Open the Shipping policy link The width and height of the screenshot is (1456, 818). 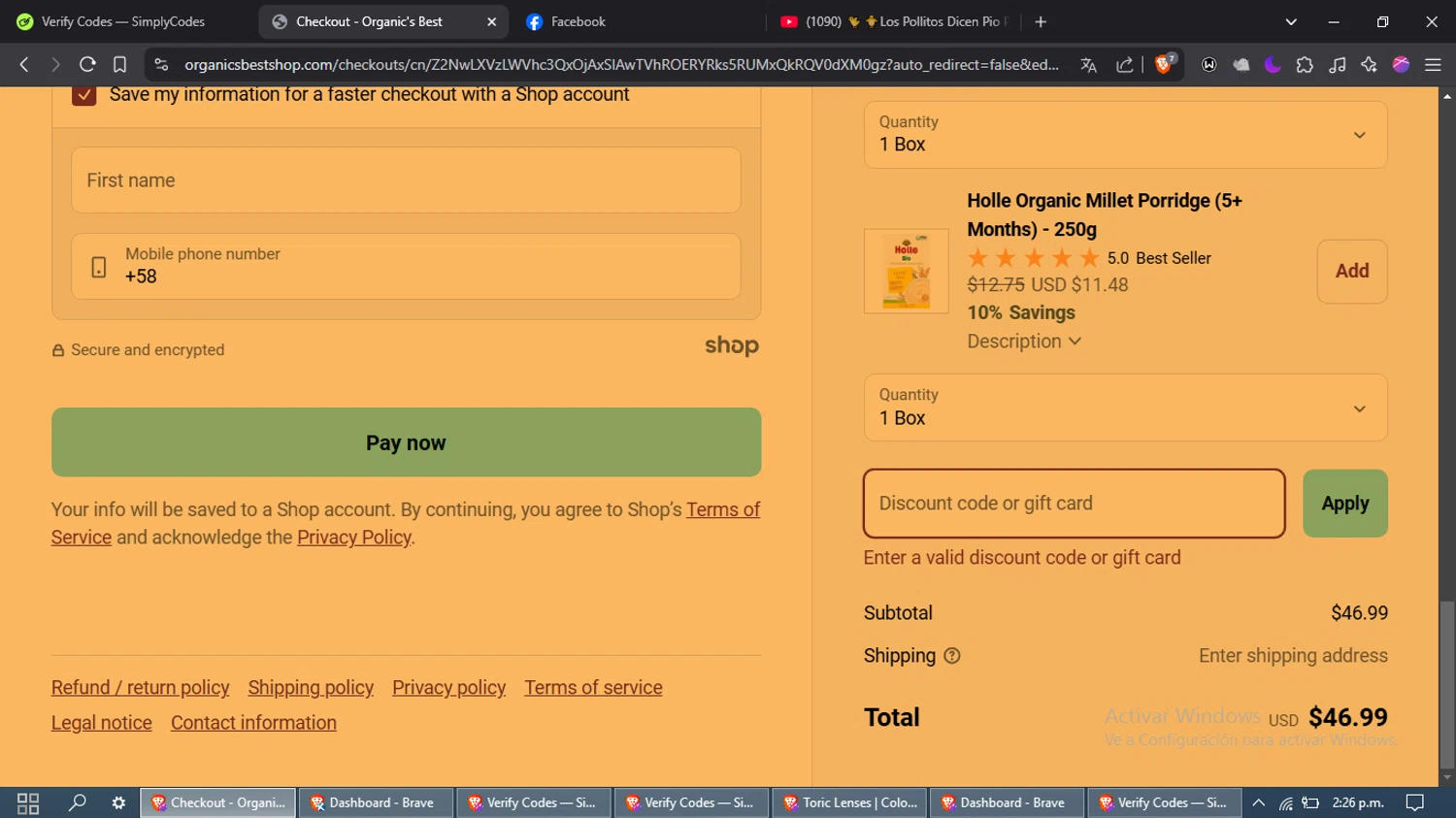(x=311, y=687)
